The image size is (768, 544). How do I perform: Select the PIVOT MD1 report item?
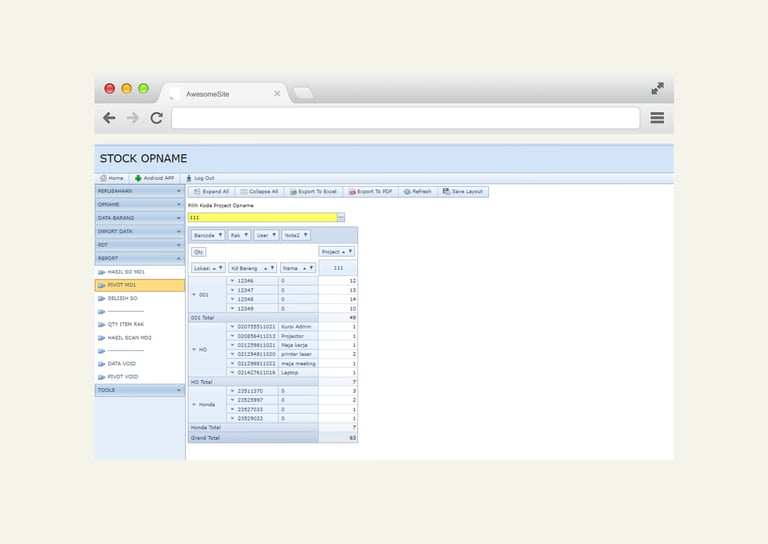pos(140,285)
